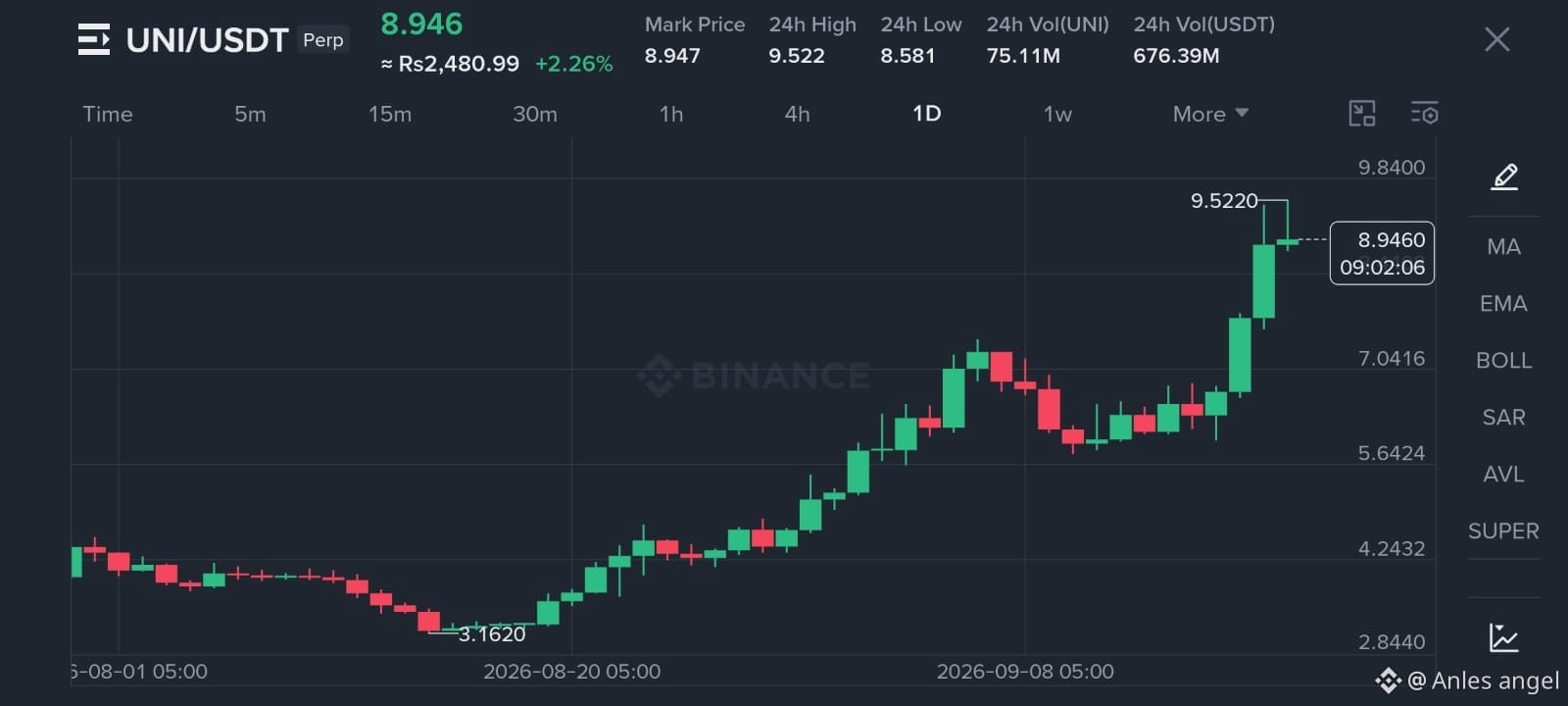Enable the BOLL indicator
The image size is (1568, 706).
tap(1503, 360)
